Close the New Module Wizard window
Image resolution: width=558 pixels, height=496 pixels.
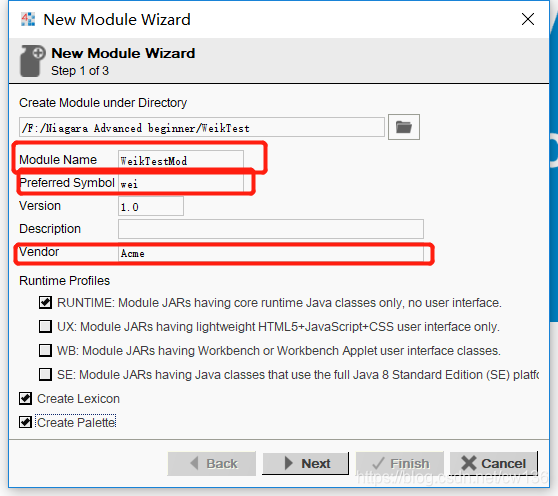528,19
